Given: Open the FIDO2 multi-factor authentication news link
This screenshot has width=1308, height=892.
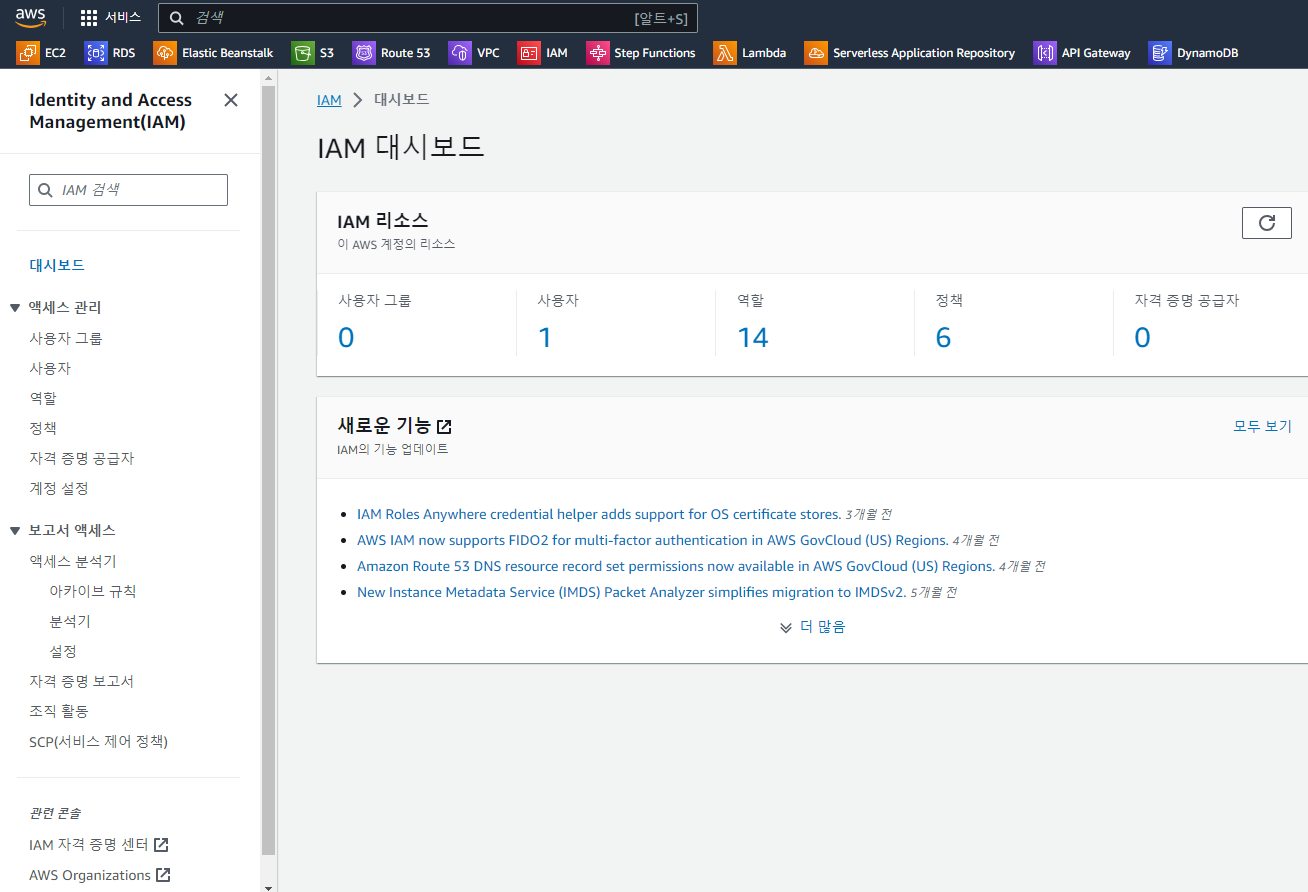Looking at the screenshot, I should [653, 540].
